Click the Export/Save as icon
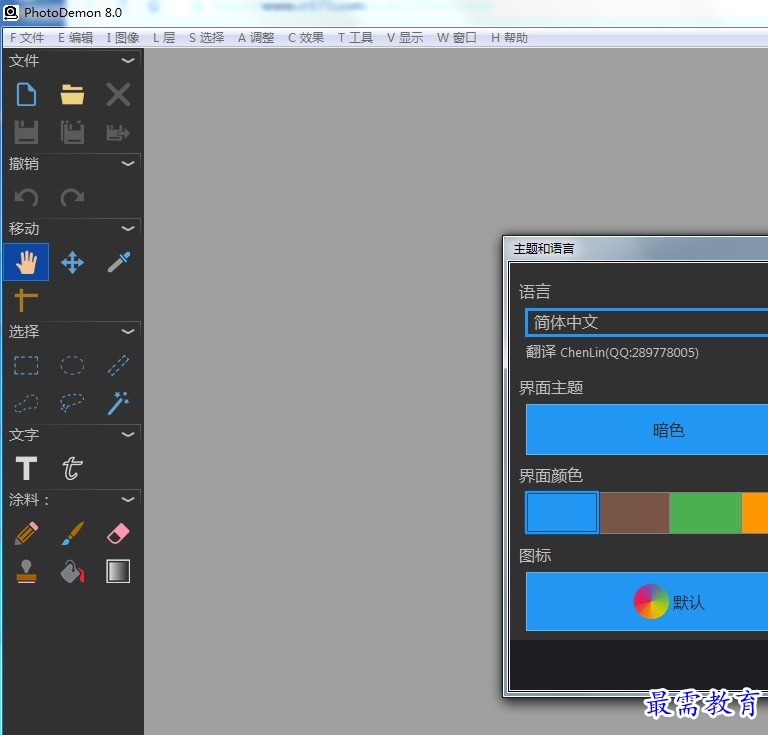The image size is (768, 735). 118,132
